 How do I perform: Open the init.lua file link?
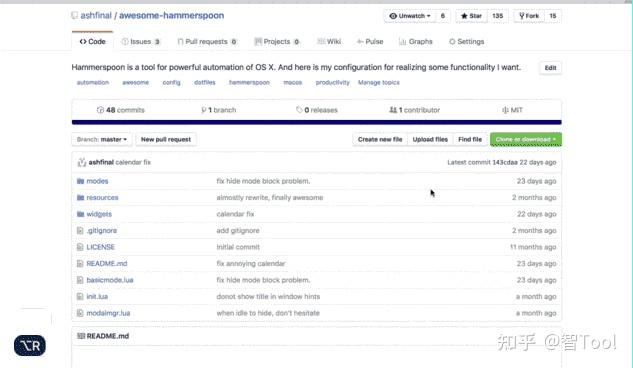[x=97, y=297]
